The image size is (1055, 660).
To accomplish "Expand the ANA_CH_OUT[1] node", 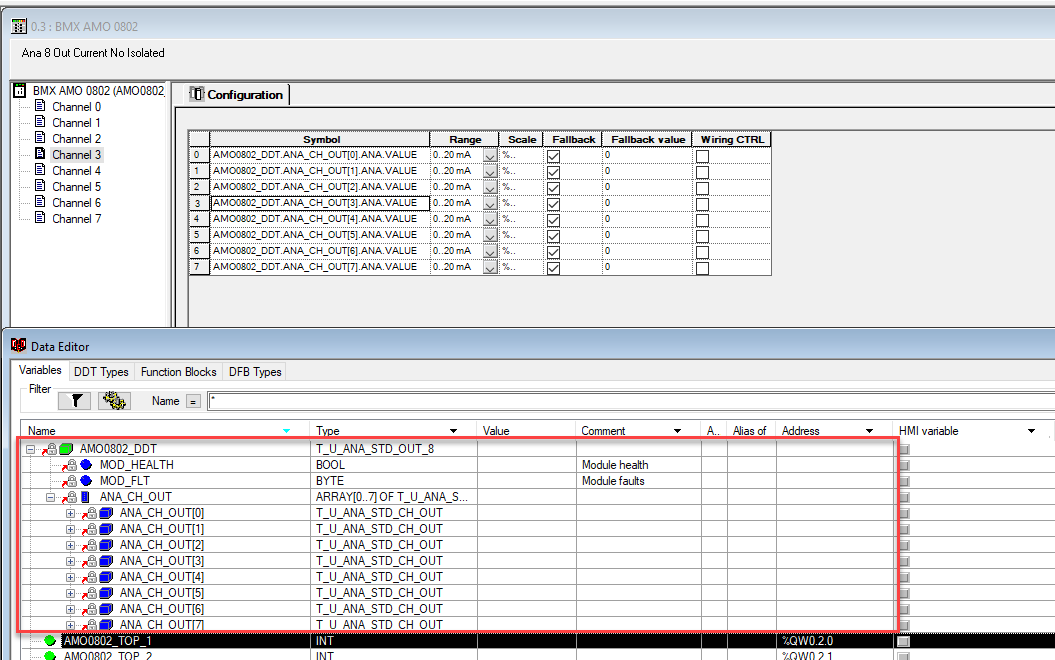I will 70,529.
